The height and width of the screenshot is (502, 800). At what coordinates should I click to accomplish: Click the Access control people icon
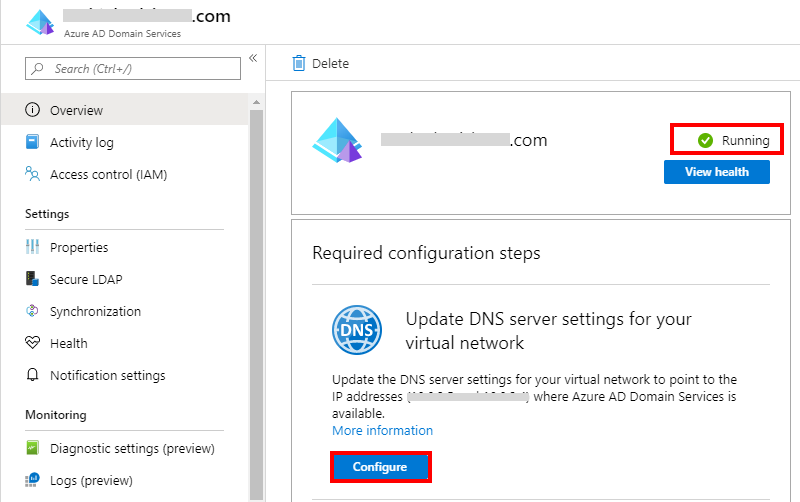[x=32, y=173]
